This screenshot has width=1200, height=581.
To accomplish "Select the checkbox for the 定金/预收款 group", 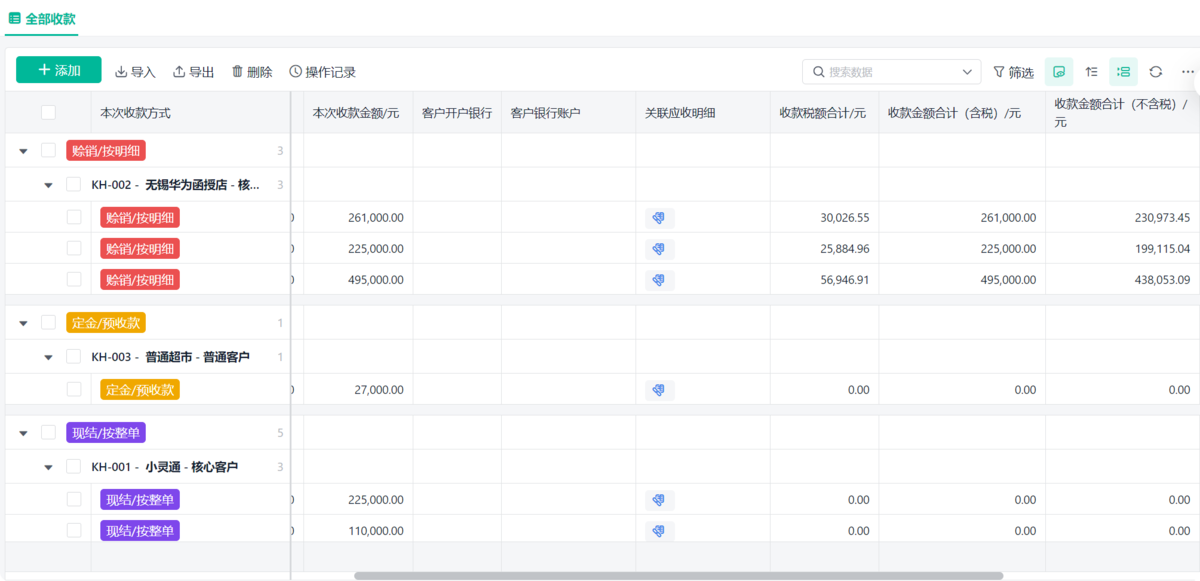I will point(48,322).
